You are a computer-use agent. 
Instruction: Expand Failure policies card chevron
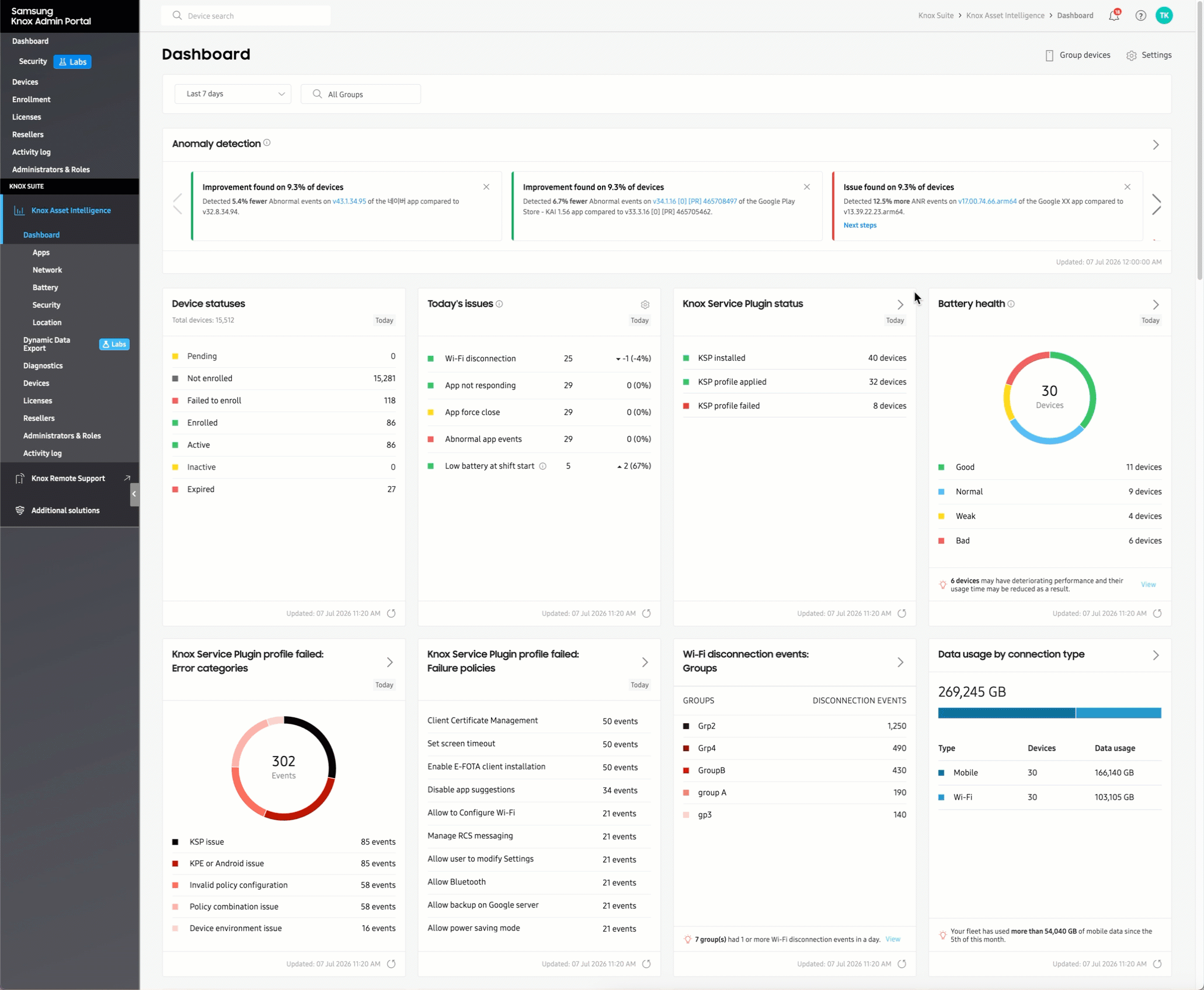(645, 662)
